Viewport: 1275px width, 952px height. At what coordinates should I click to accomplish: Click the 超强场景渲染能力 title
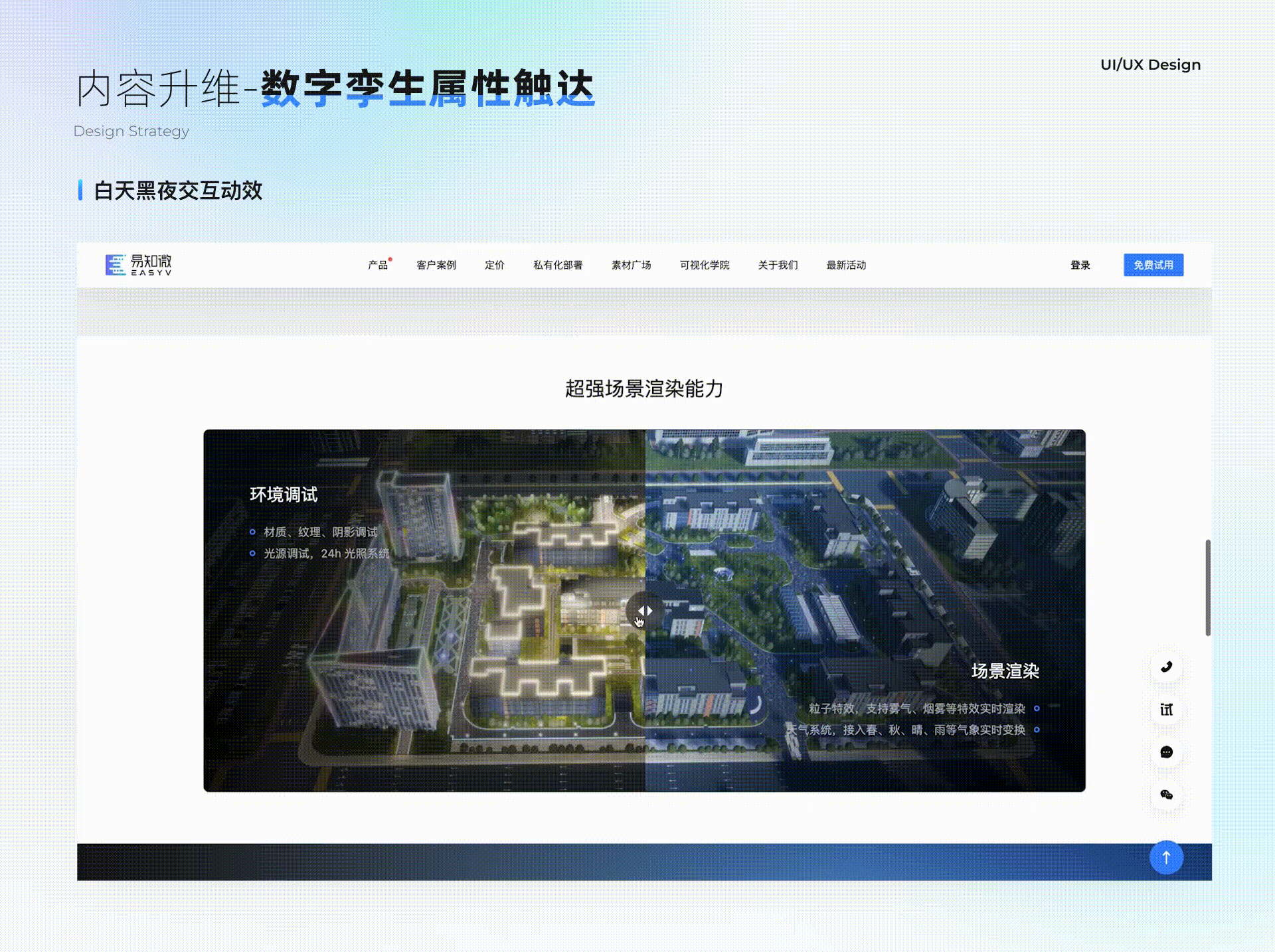(x=644, y=388)
